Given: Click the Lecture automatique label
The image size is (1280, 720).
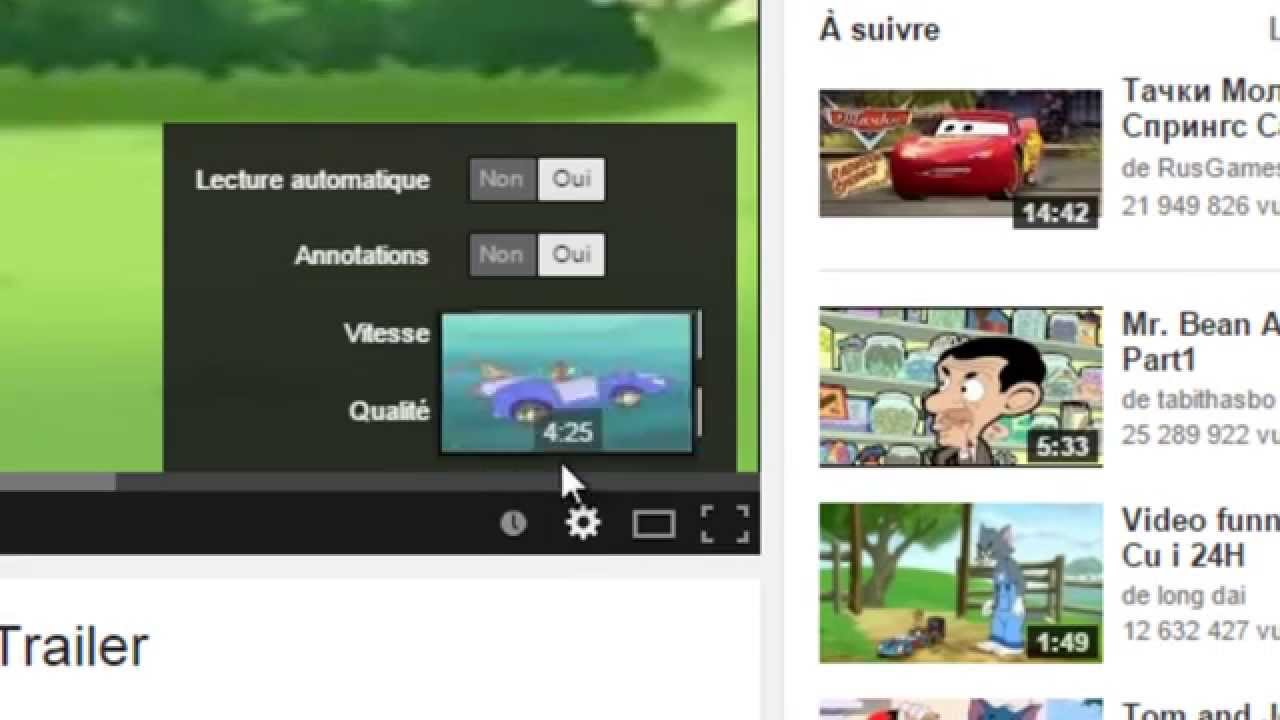Looking at the screenshot, I should click(x=312, y=180).
